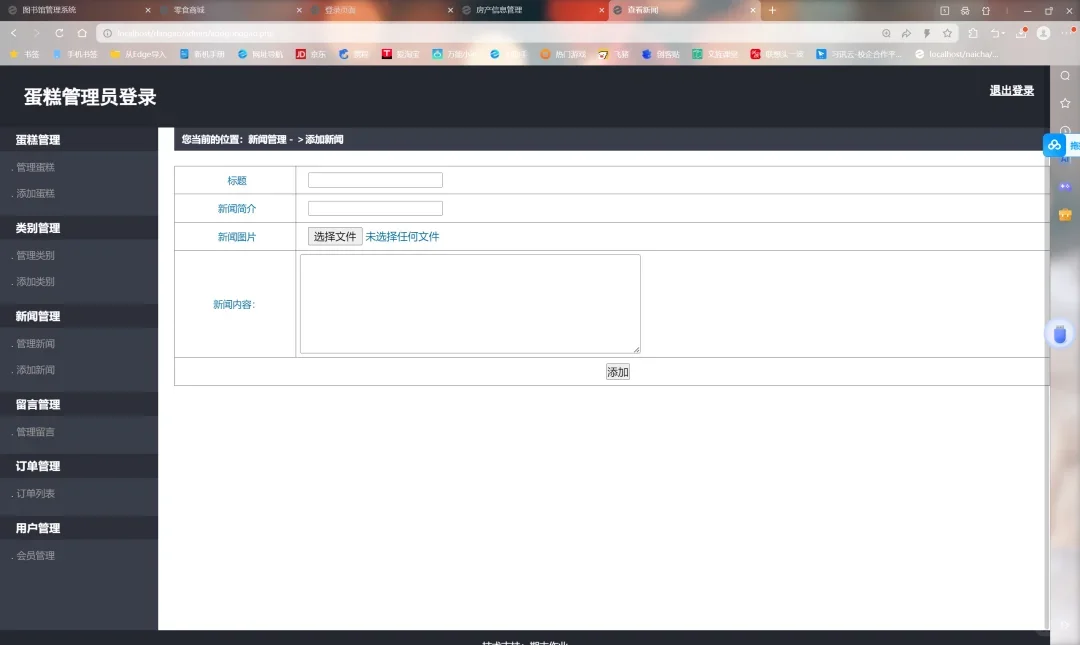Open the 创客贴 bookmark

pos(662,54)
